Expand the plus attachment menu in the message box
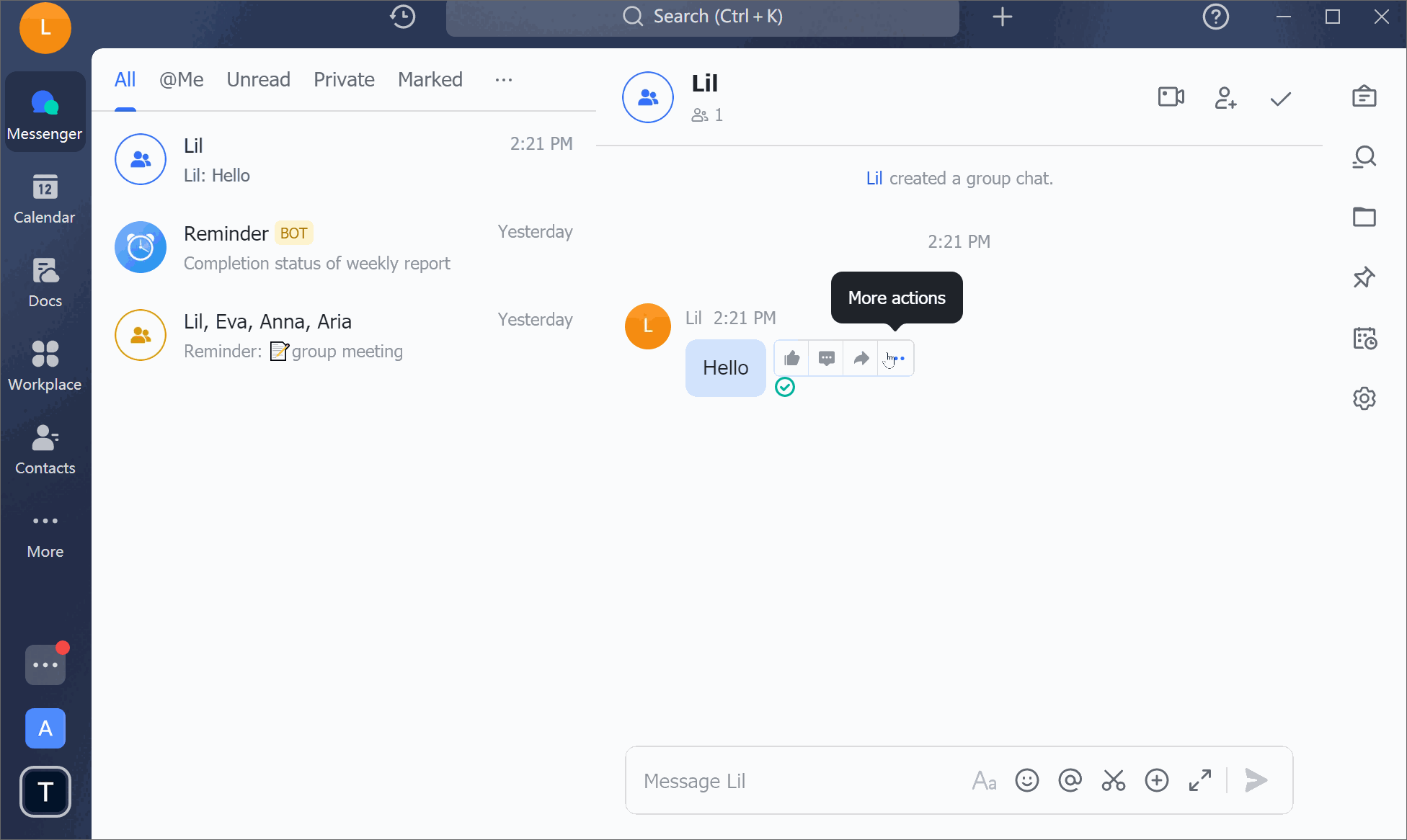This screenshot has height=840, width=1407. click(x=1156, y=780)
